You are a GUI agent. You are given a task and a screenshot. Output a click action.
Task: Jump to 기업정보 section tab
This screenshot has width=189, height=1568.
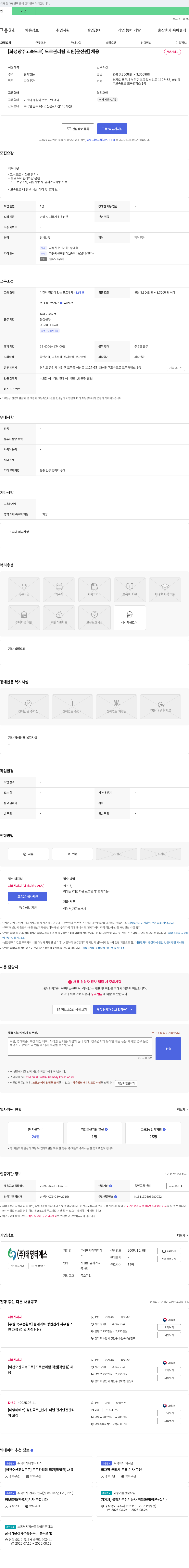[181, 43]
